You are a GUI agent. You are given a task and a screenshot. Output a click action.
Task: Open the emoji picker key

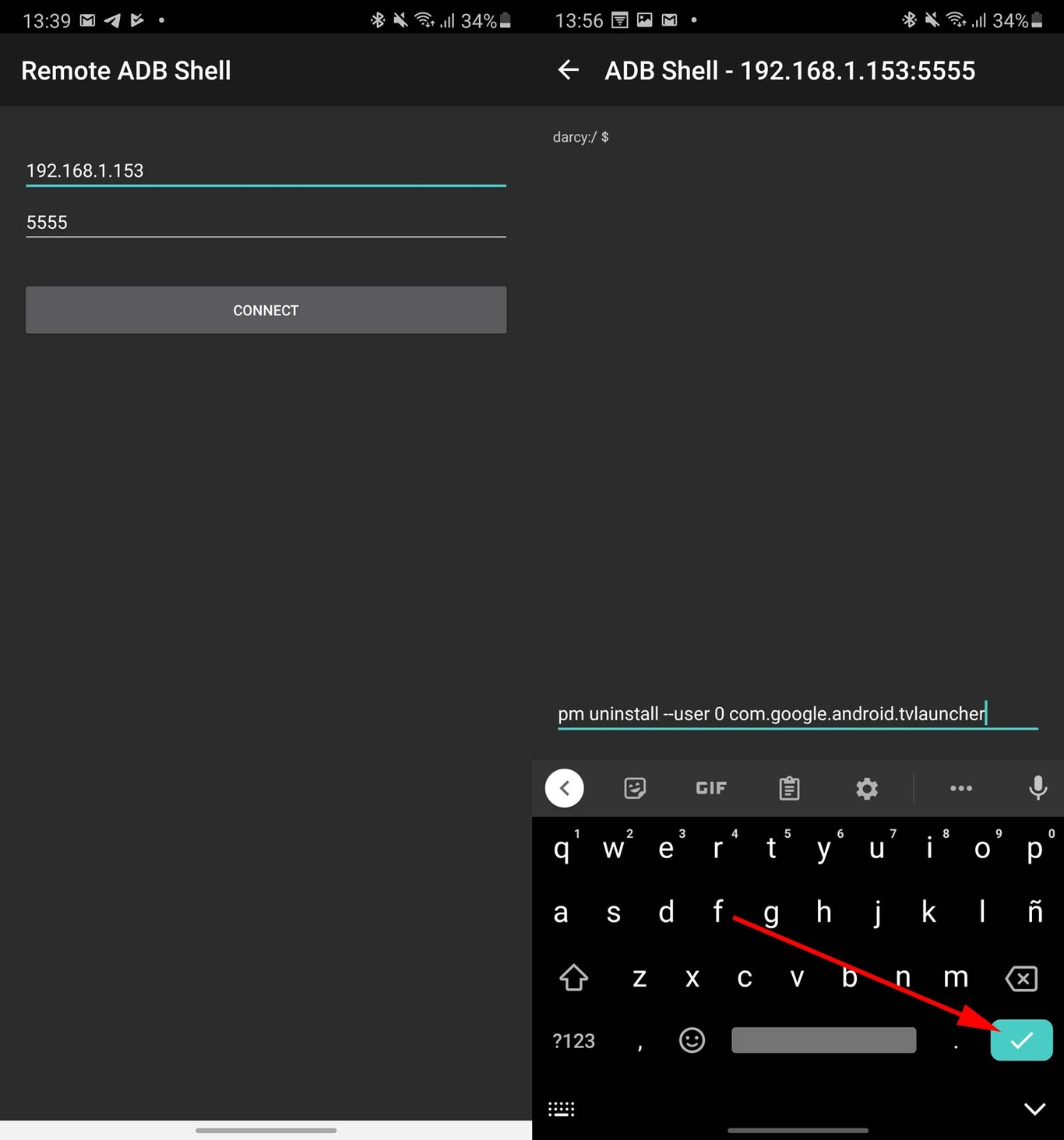[691, 1040]
